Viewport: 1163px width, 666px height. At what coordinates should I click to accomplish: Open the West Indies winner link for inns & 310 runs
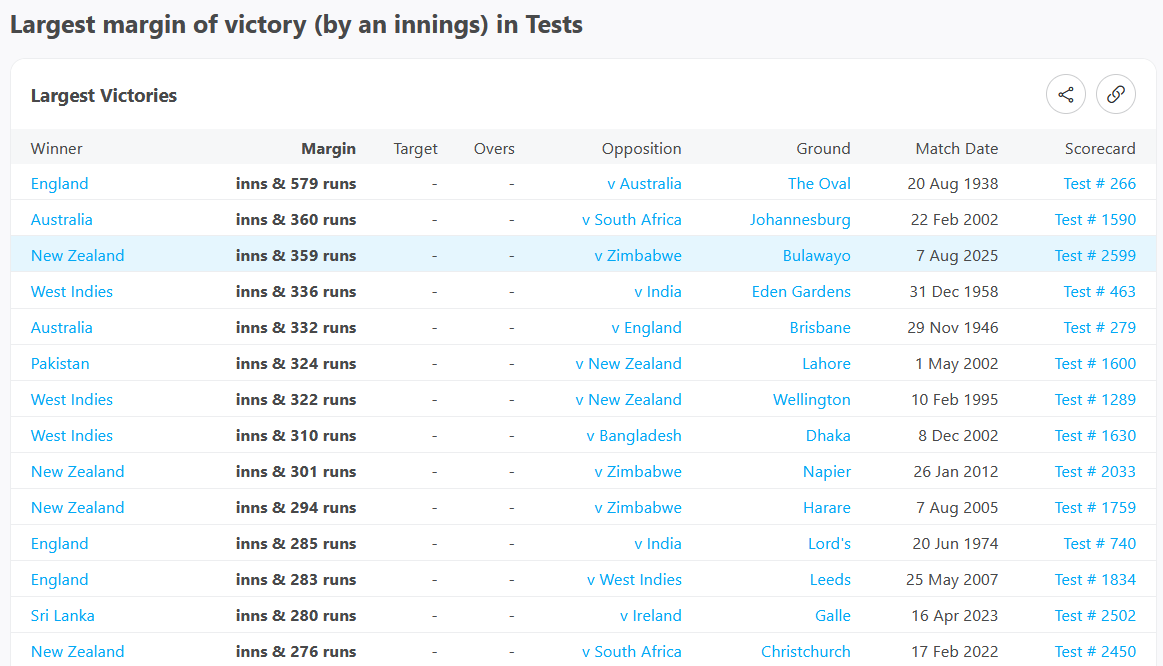pos(72,436)
